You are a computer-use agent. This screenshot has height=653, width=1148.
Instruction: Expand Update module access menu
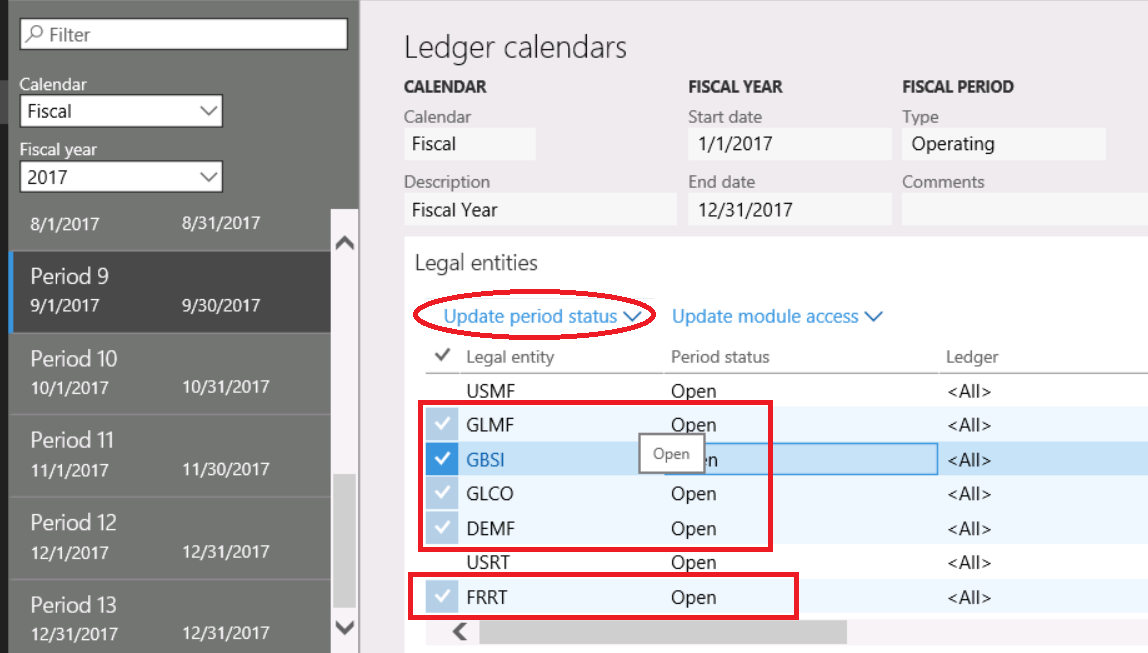point(777,316)
